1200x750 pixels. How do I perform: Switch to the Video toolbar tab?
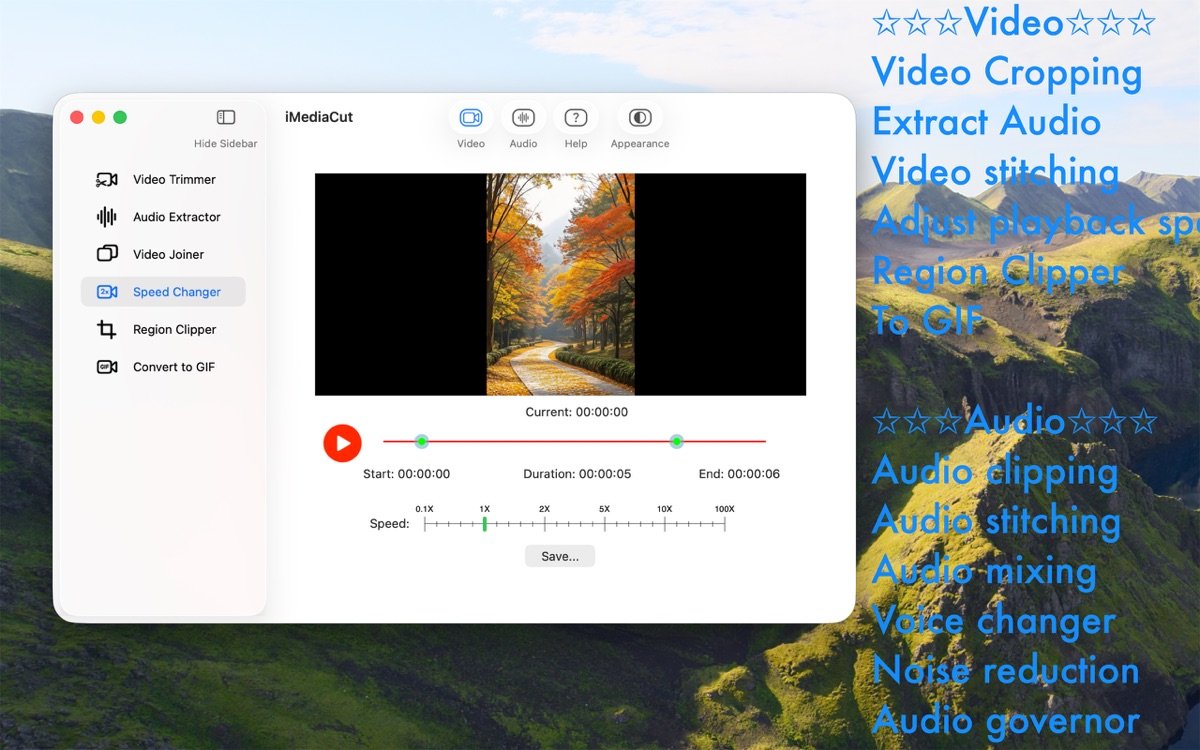470,118
